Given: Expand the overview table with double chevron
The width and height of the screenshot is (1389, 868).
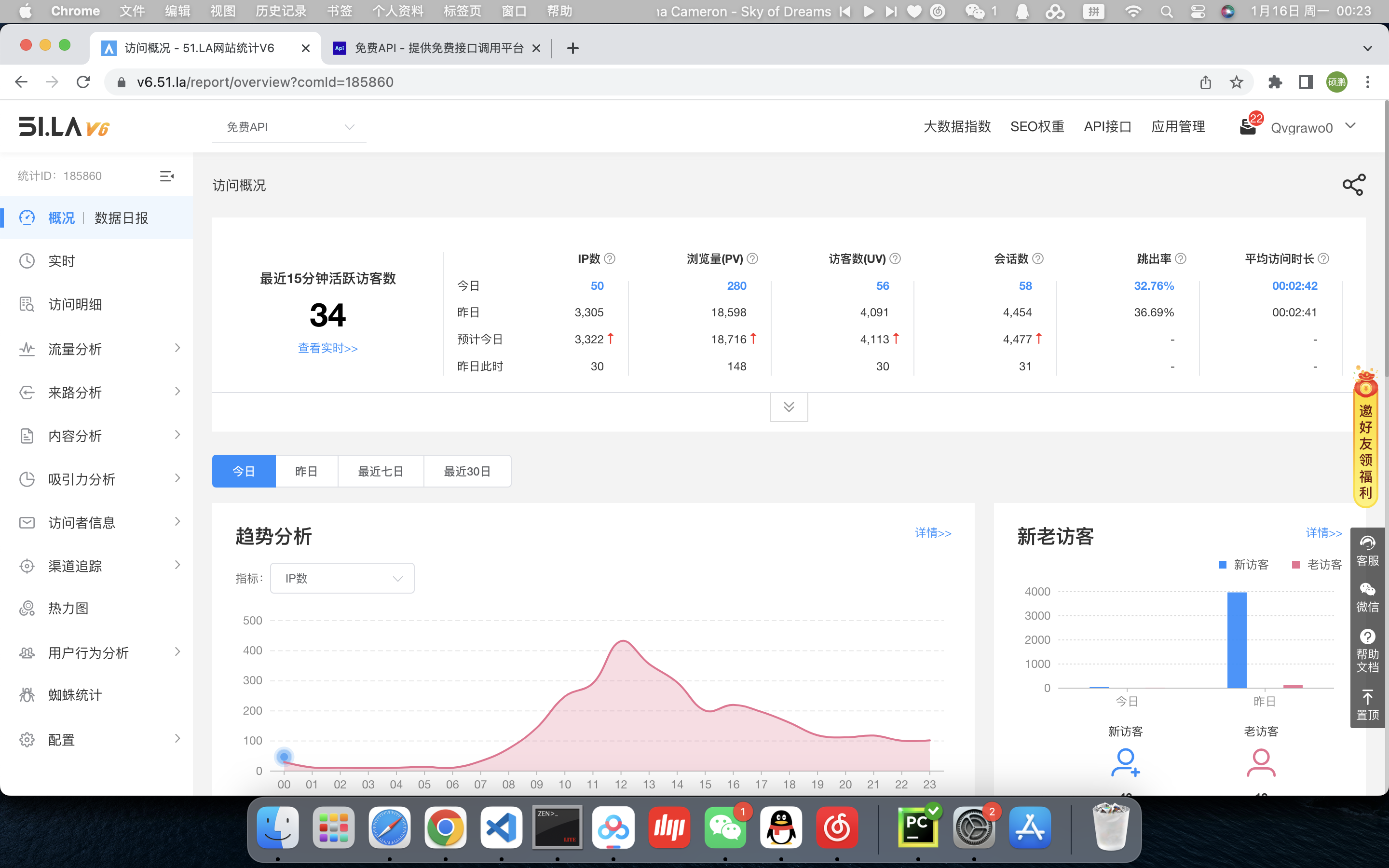Looking at the screenshot, I should [x=789, y=407].
